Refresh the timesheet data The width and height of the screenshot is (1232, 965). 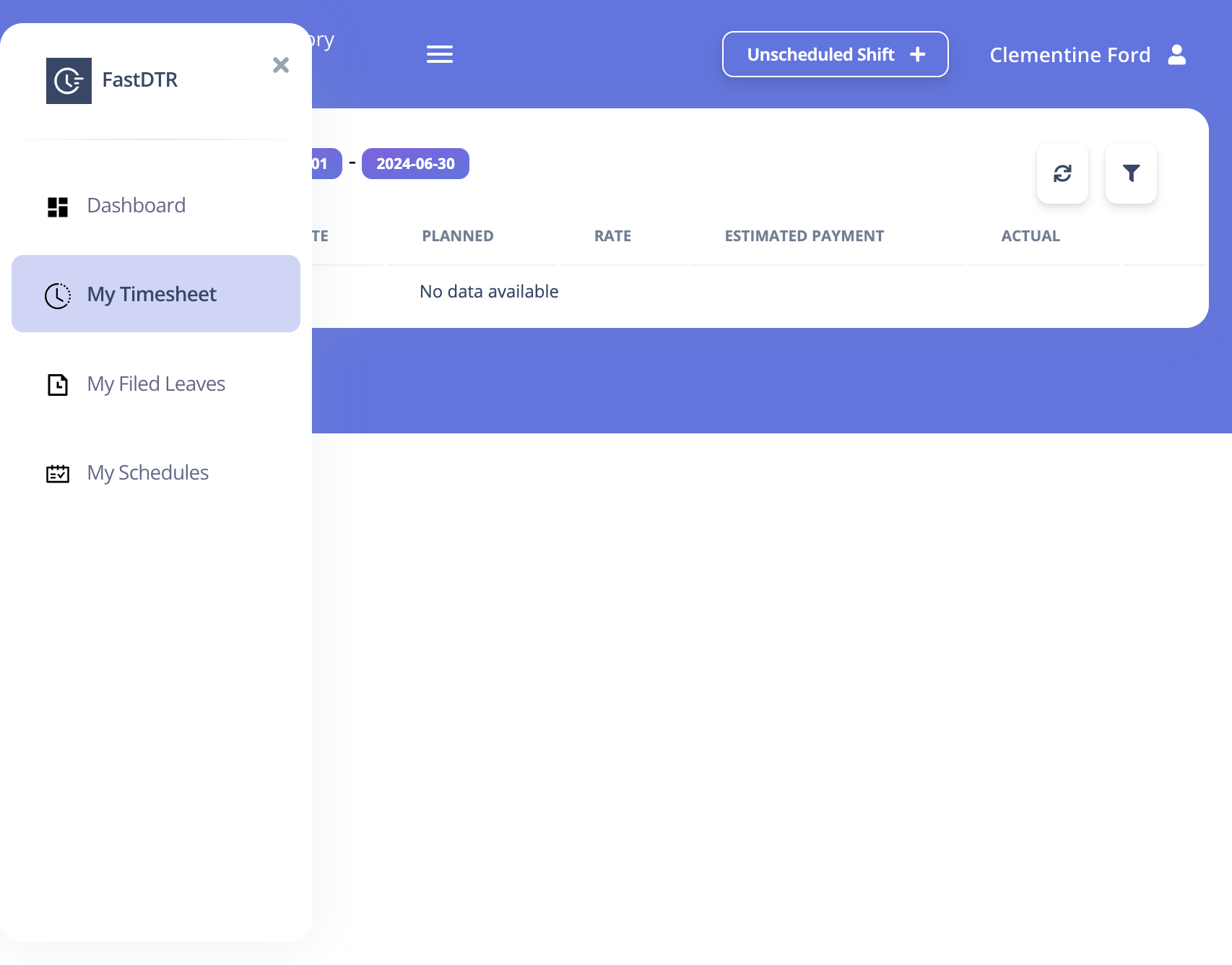[1062, 173]
